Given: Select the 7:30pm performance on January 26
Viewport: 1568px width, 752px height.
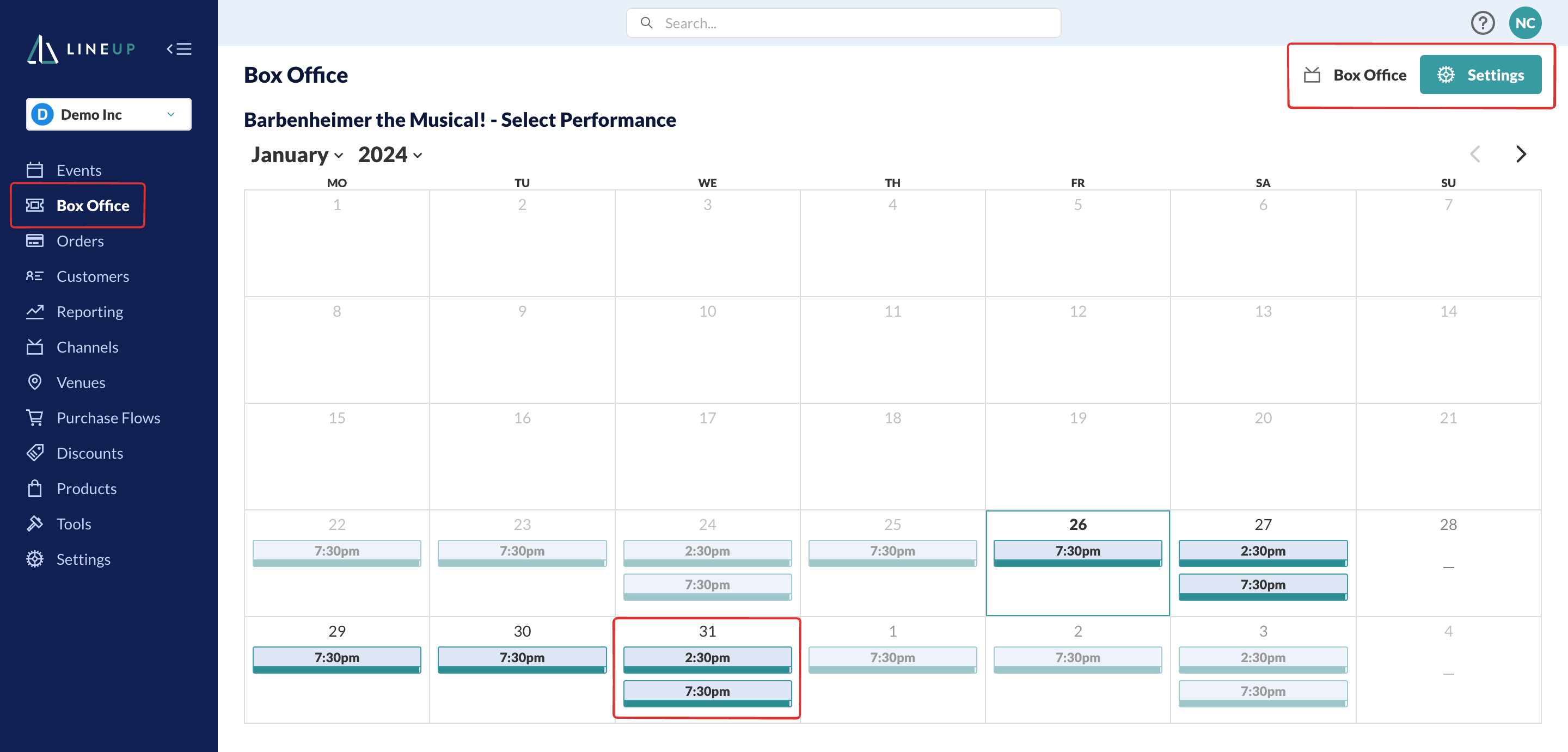Looking at the screenshot, I should click(x=1077, y=552).
